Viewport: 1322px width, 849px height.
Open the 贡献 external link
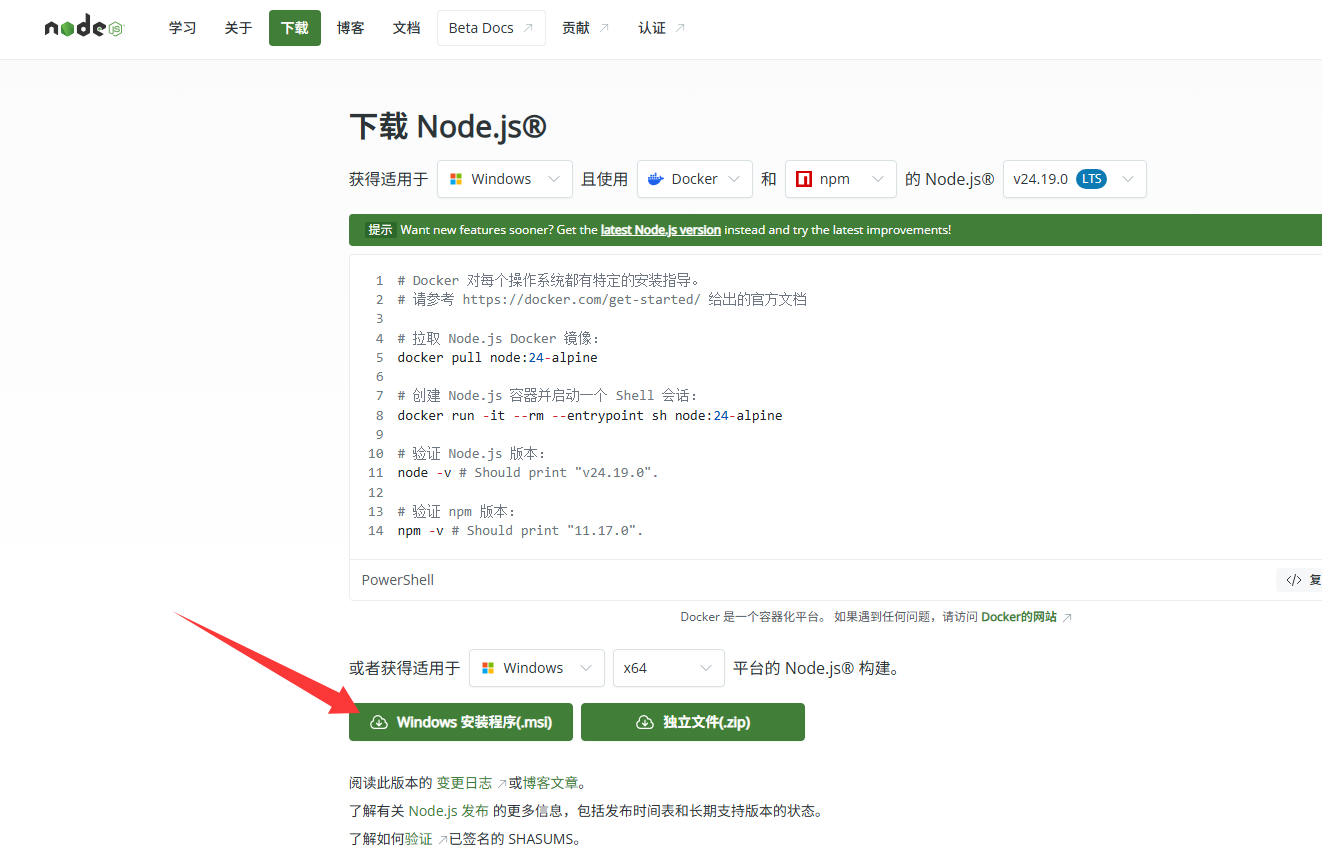tap(586, 28)
